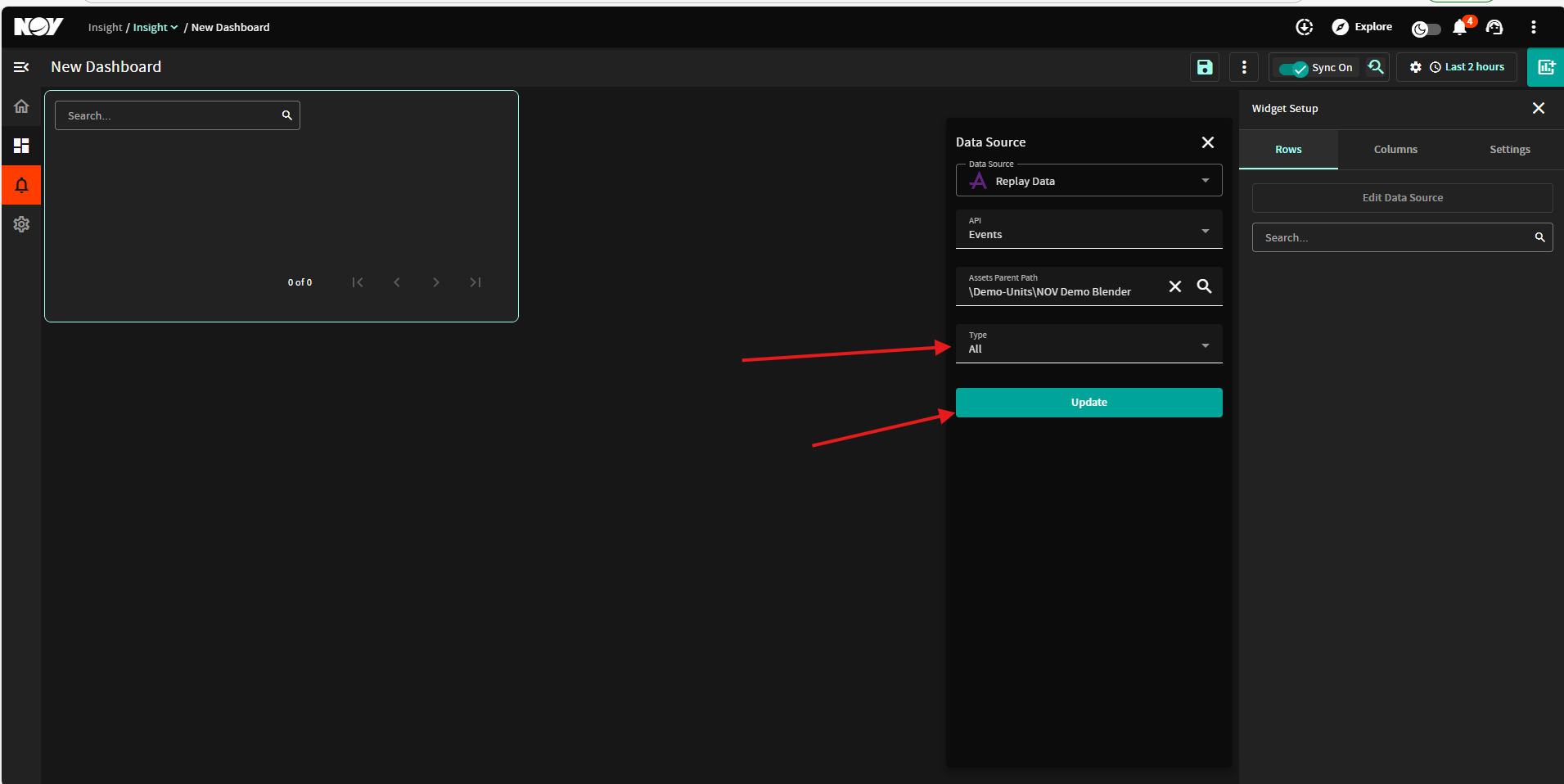Toggle dark mode switch
The width and height of the screenshot is (1564, 784).
[x=1427, y=29]
